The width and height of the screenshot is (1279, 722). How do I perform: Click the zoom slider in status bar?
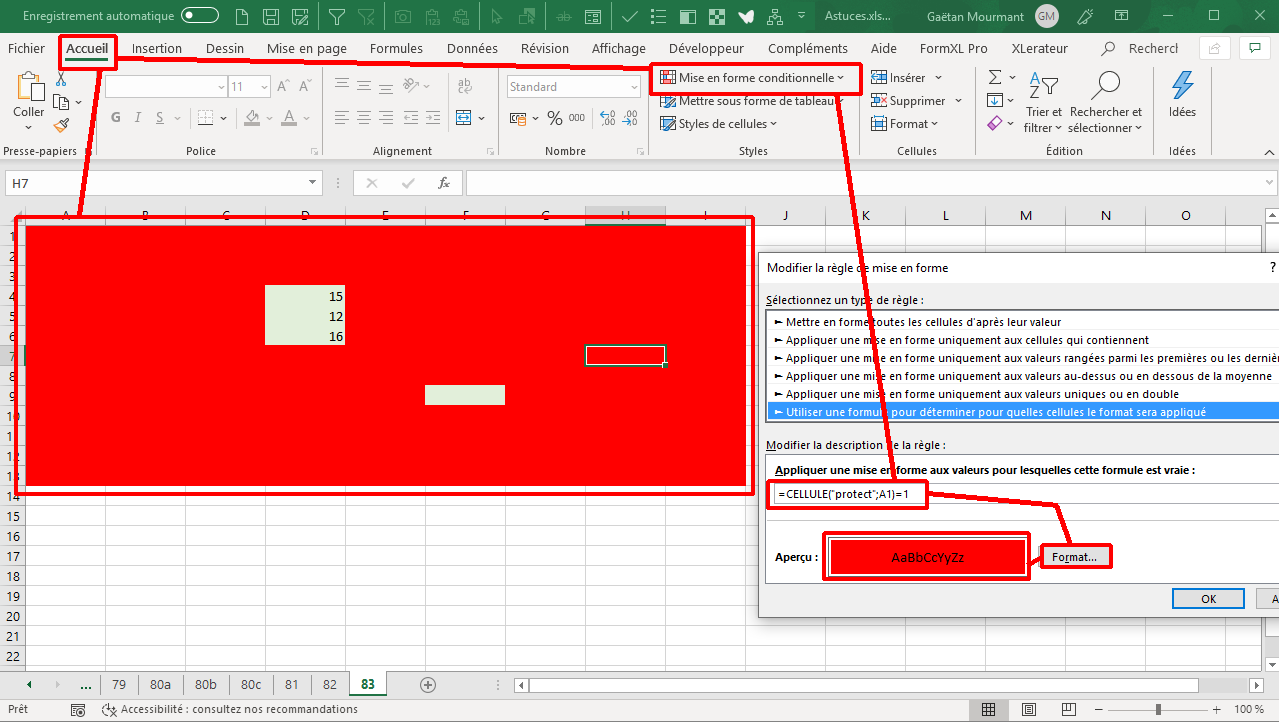(1157, 709)
